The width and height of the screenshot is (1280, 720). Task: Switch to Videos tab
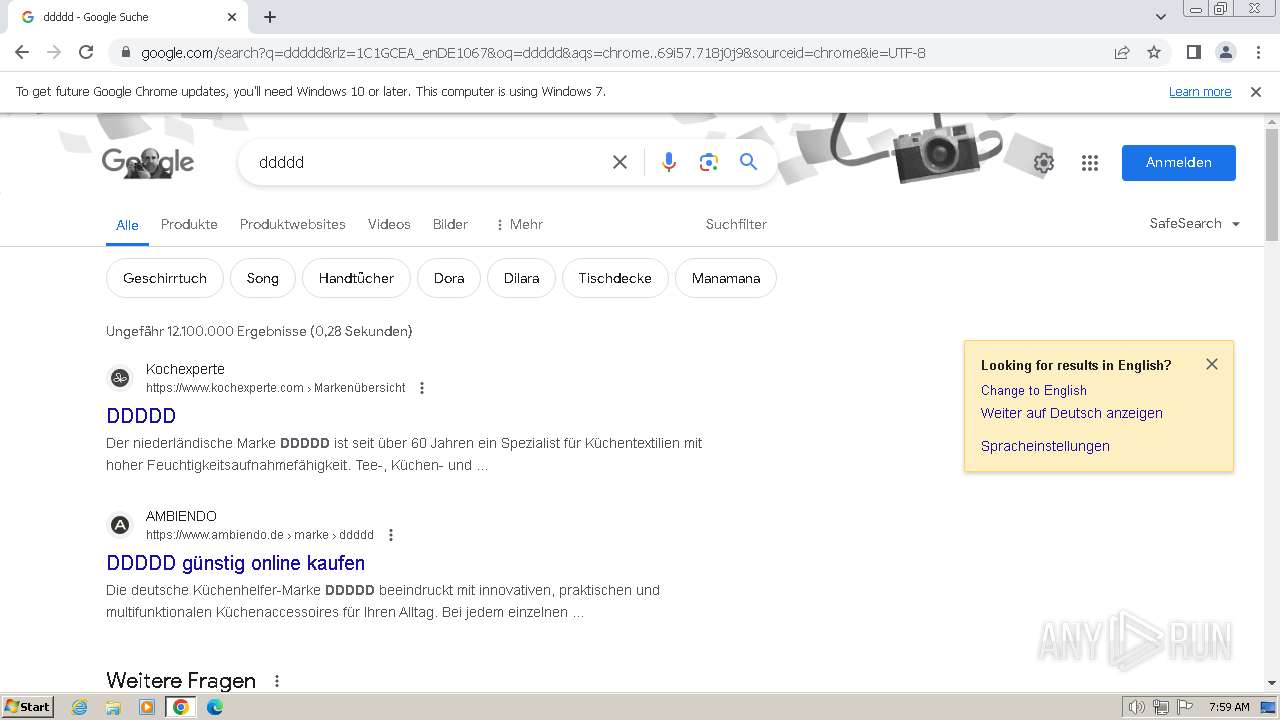pyautogui.click(x=389, y=224)
